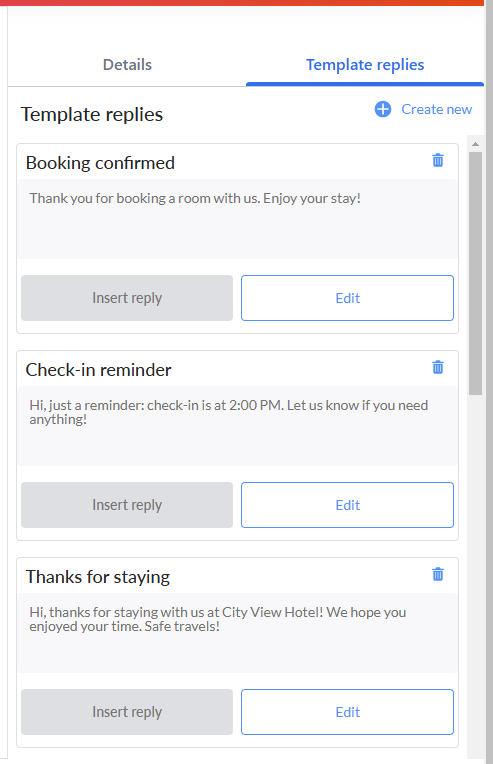Image resolution: width=493 pixels, height=764 pixels.
Task: Click the plus icon beside Create new
Action: (x=383, y=109)
